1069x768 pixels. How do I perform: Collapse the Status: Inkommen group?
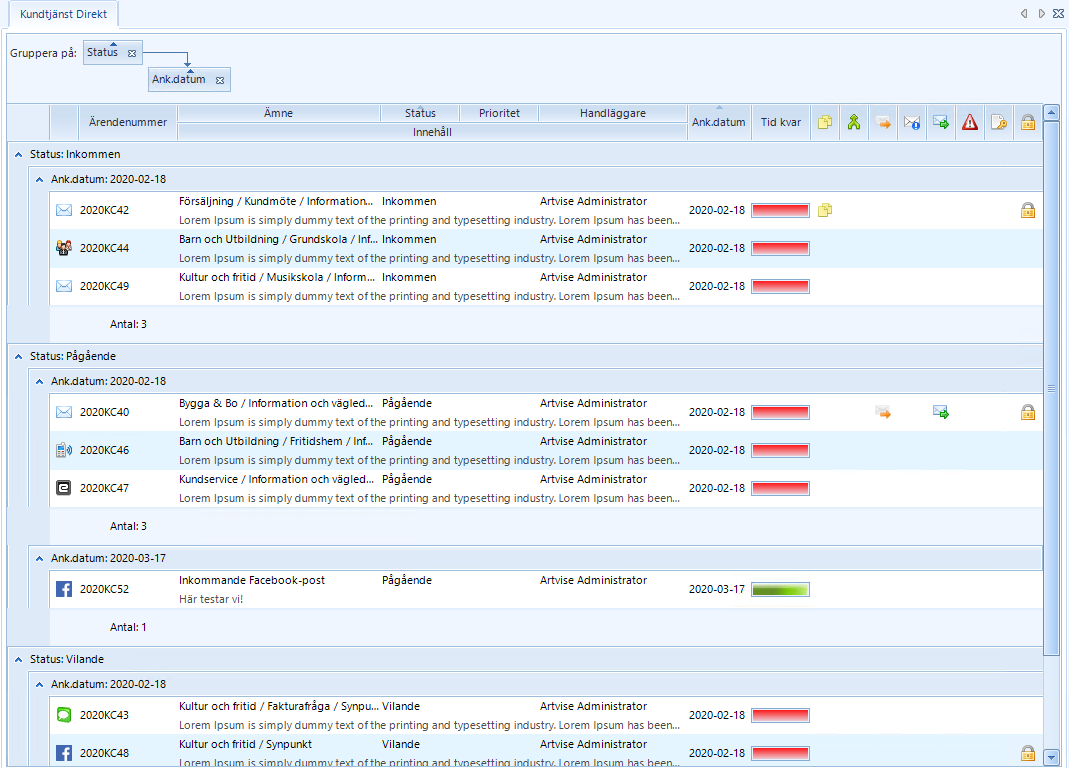point(18,155)
